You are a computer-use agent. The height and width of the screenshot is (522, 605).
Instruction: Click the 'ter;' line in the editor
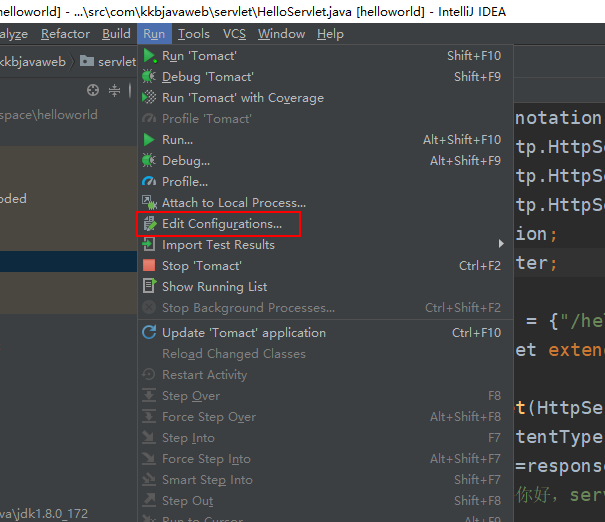[537, 263]
